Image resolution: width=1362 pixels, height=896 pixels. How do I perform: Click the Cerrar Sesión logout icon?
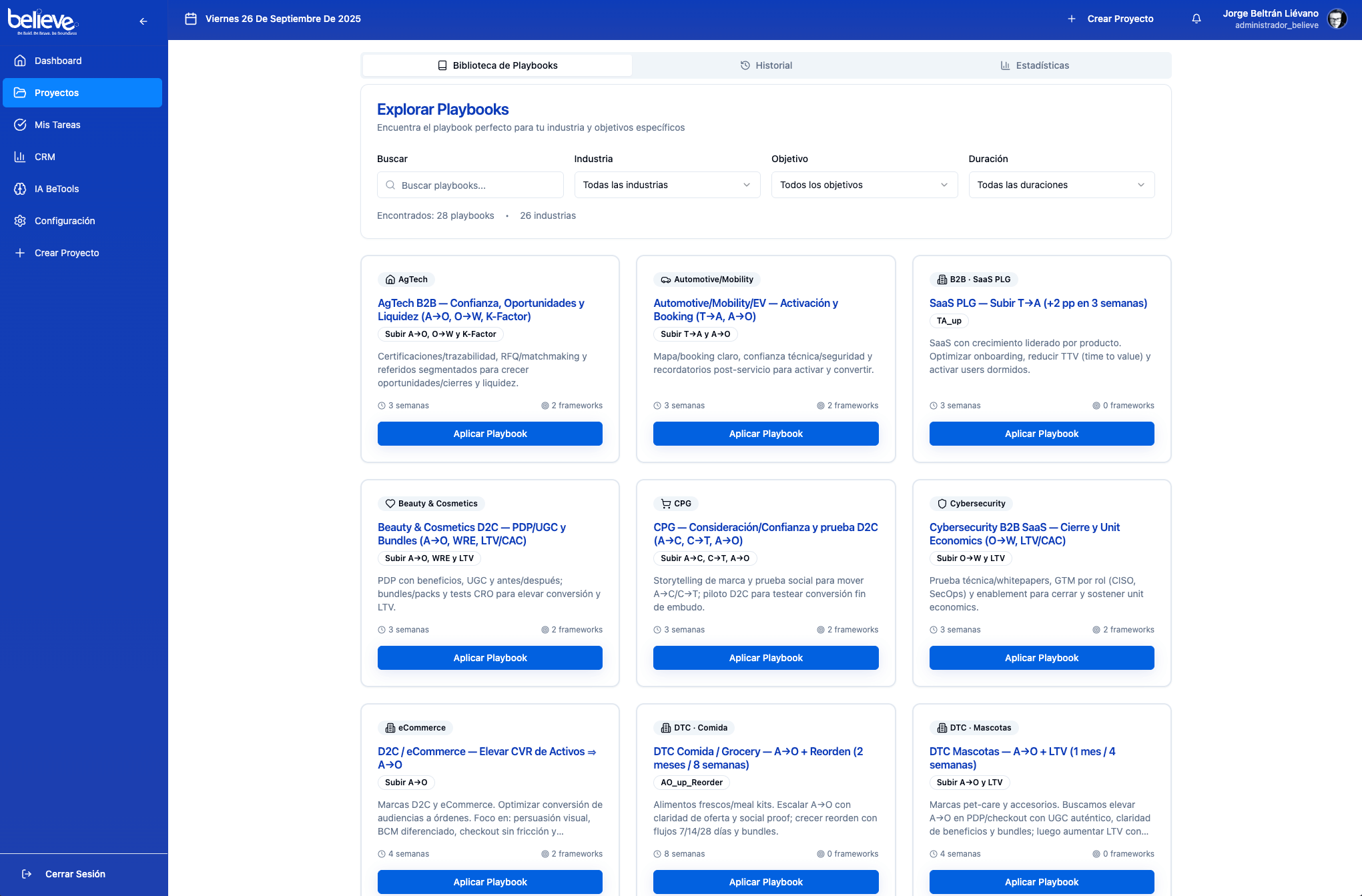point(27,874)
